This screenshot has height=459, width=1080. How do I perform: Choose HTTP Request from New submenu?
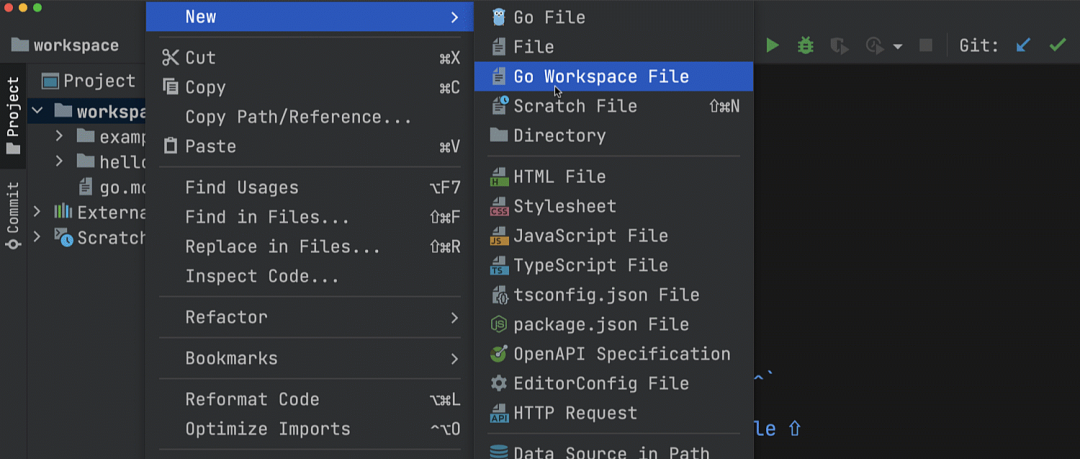[x=575, y=413]
